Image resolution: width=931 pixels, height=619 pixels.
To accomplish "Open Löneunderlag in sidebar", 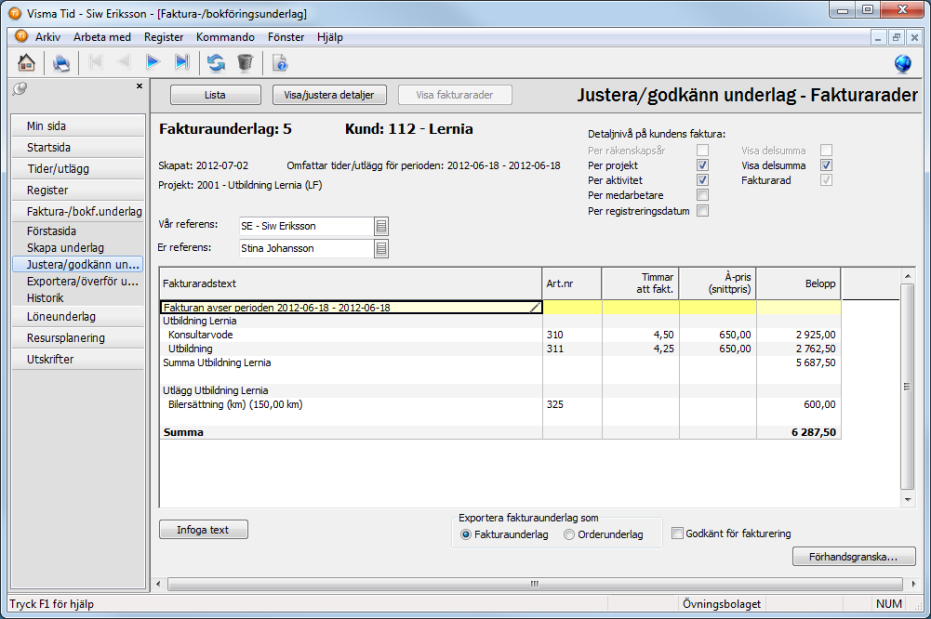I will 78,316.
